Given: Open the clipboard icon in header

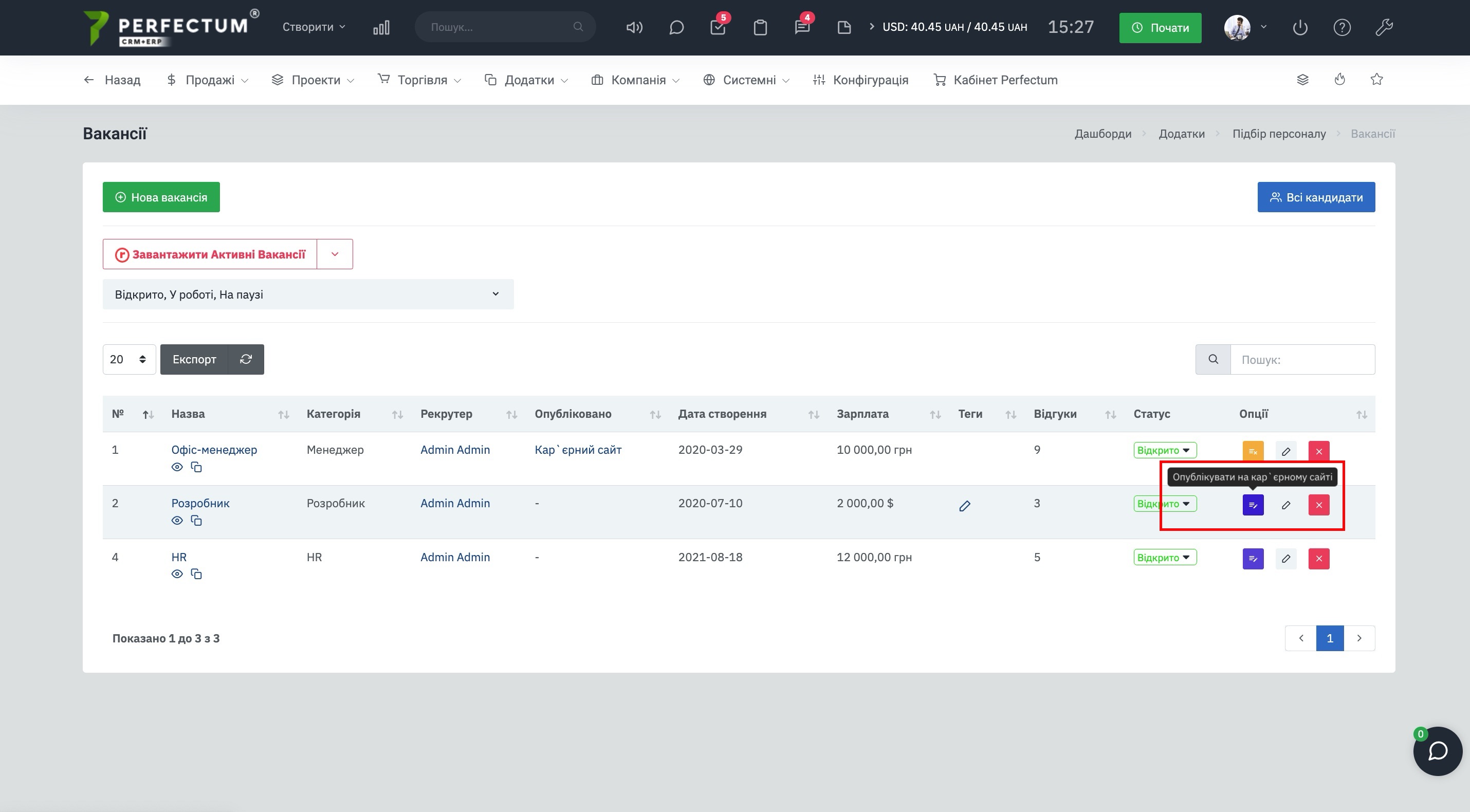Looking at the screenshot, I should 760,27.
